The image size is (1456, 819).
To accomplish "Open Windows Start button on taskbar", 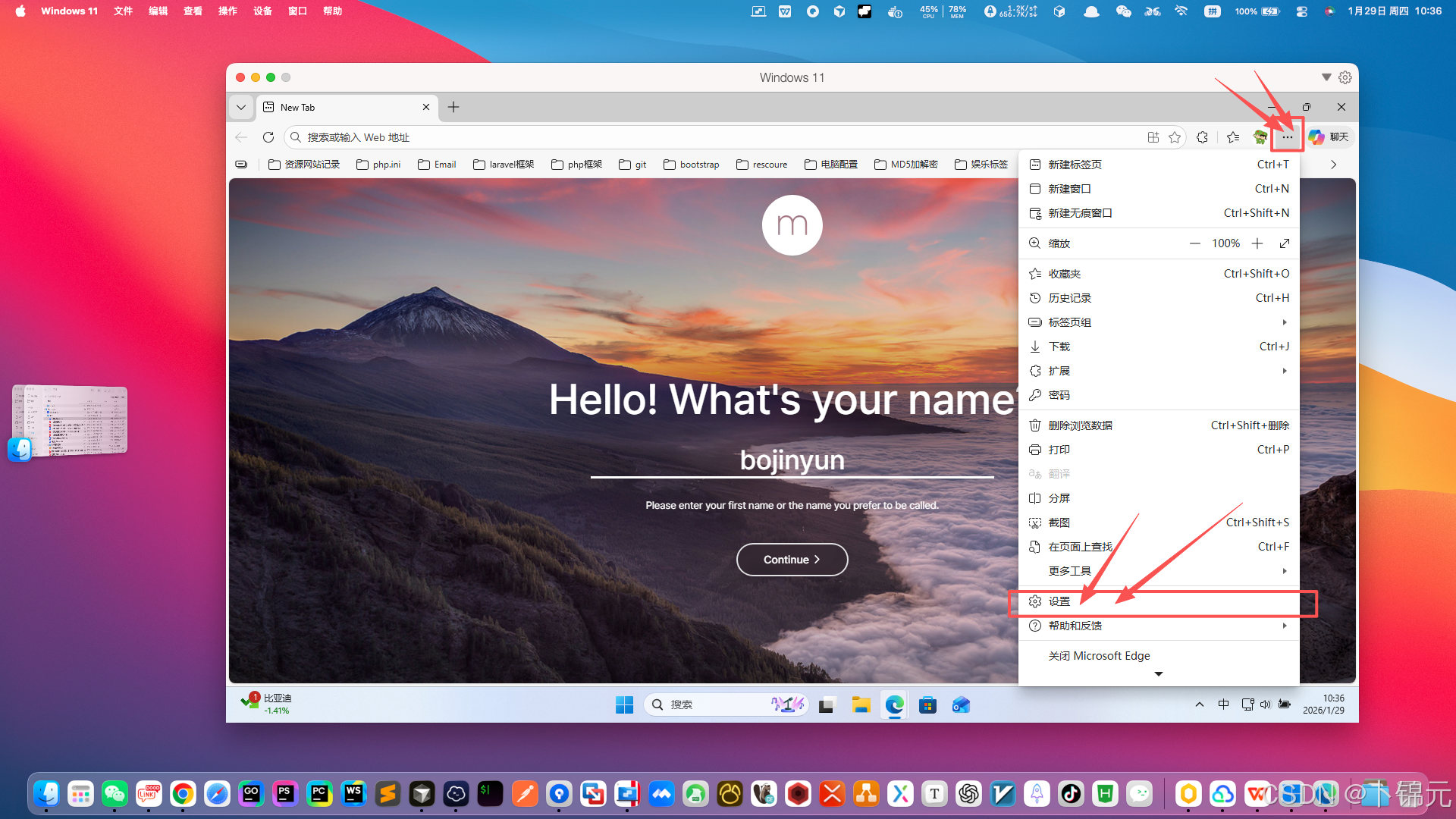I will click(x=624, y=705).
